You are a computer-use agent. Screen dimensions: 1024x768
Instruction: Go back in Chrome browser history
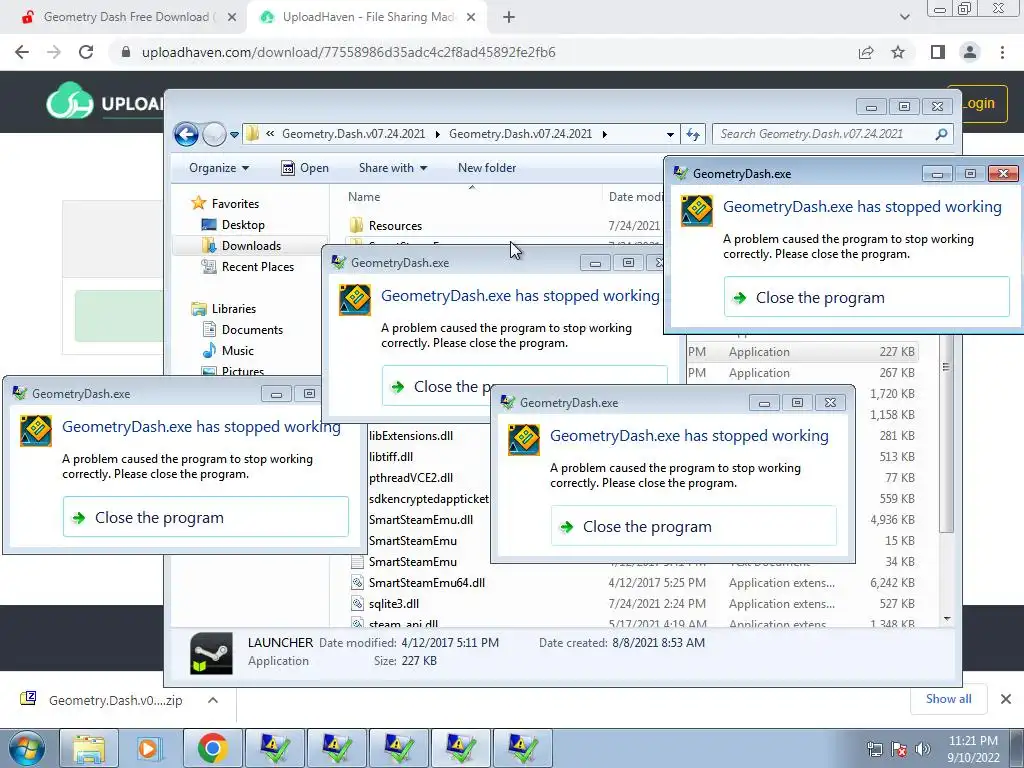22,52
